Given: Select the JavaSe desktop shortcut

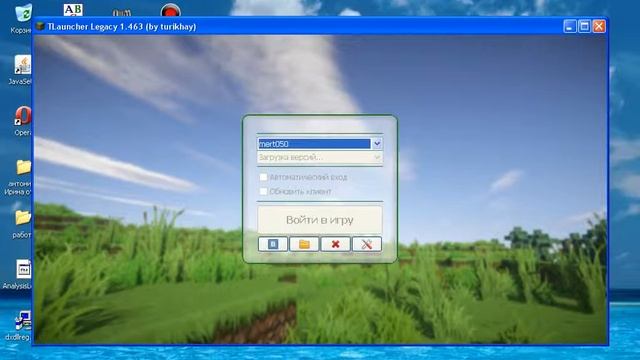Looking at the screenshot, I should (21, 69).
